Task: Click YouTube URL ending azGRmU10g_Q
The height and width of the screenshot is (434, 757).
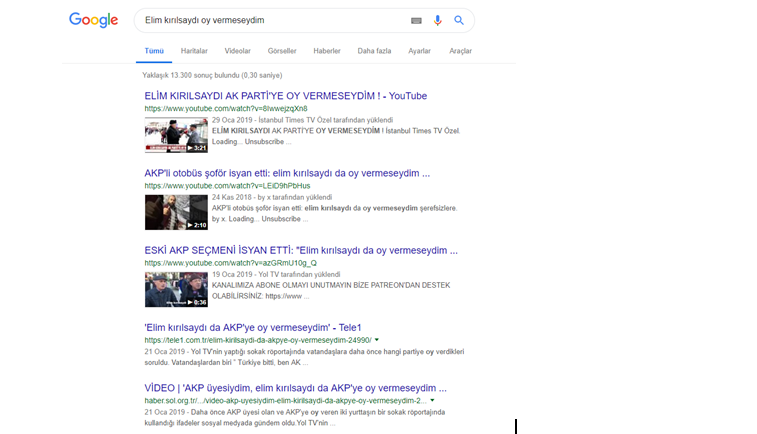Action: click(x=231, y=263)
